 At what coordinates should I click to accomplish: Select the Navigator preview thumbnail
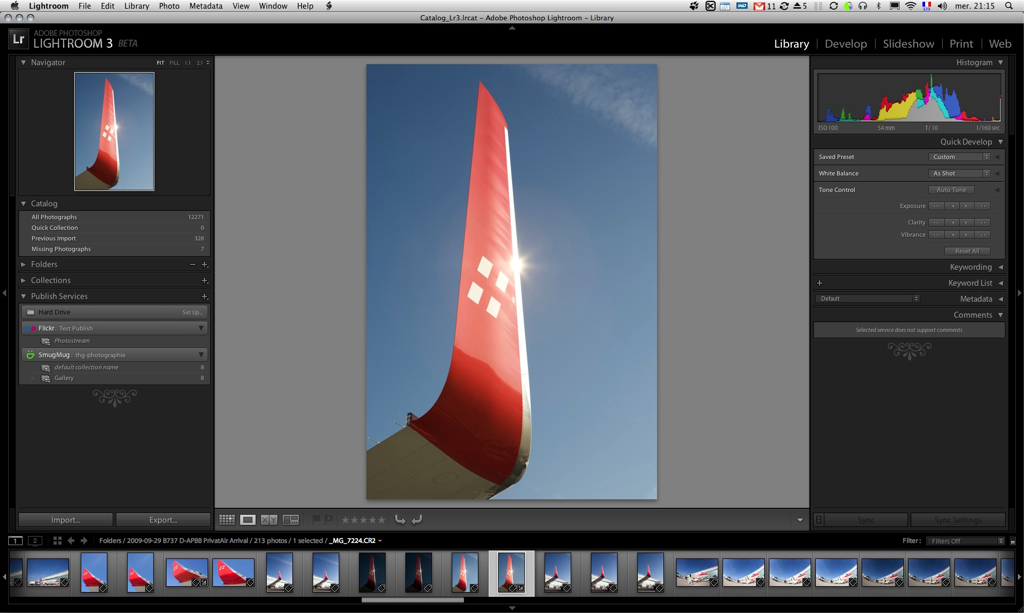114,131
